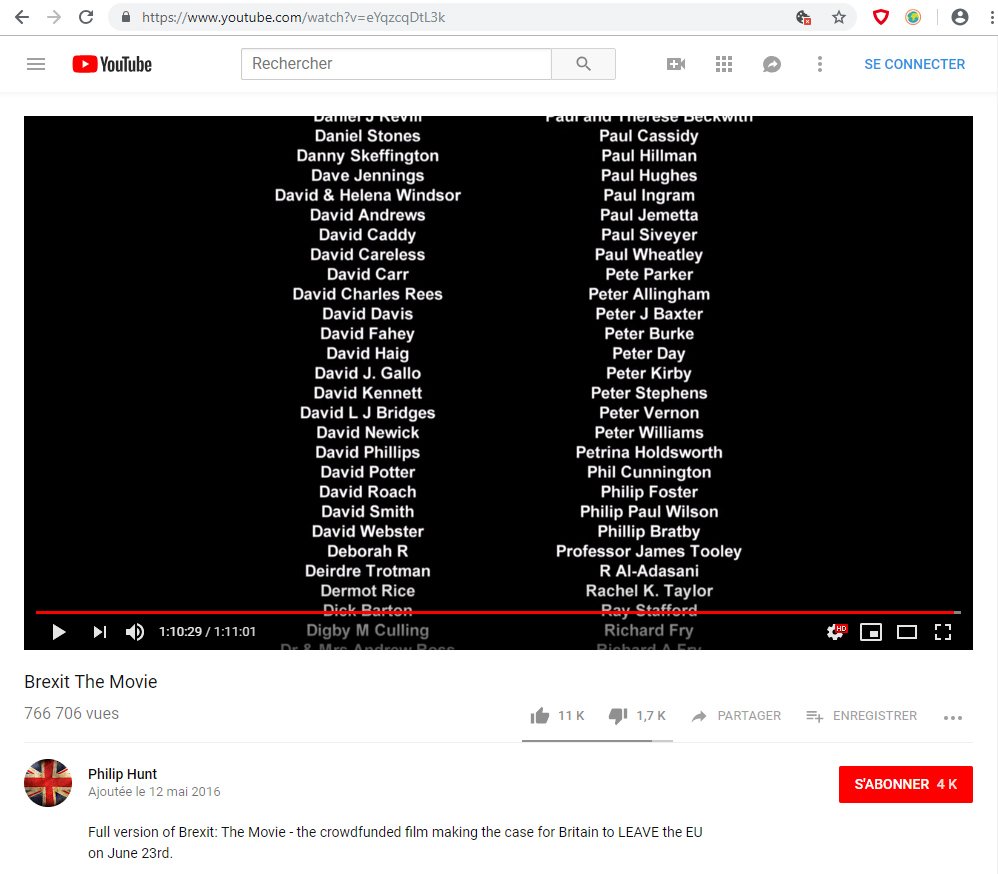Screen dimensions: 998x874
Task: Reload the YouTube page
Action: click(x=86, y=17)
